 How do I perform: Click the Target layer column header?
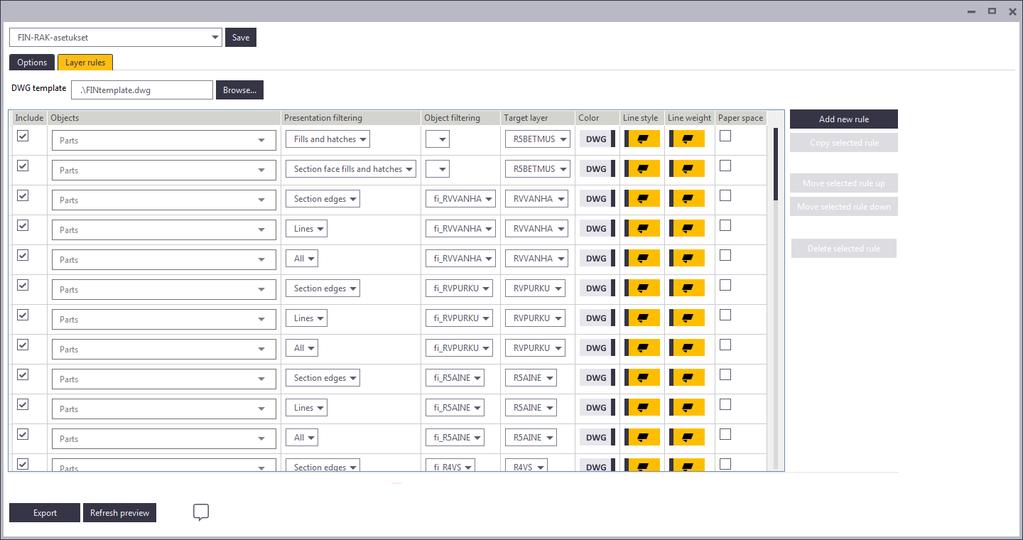[x=538, y=118]
